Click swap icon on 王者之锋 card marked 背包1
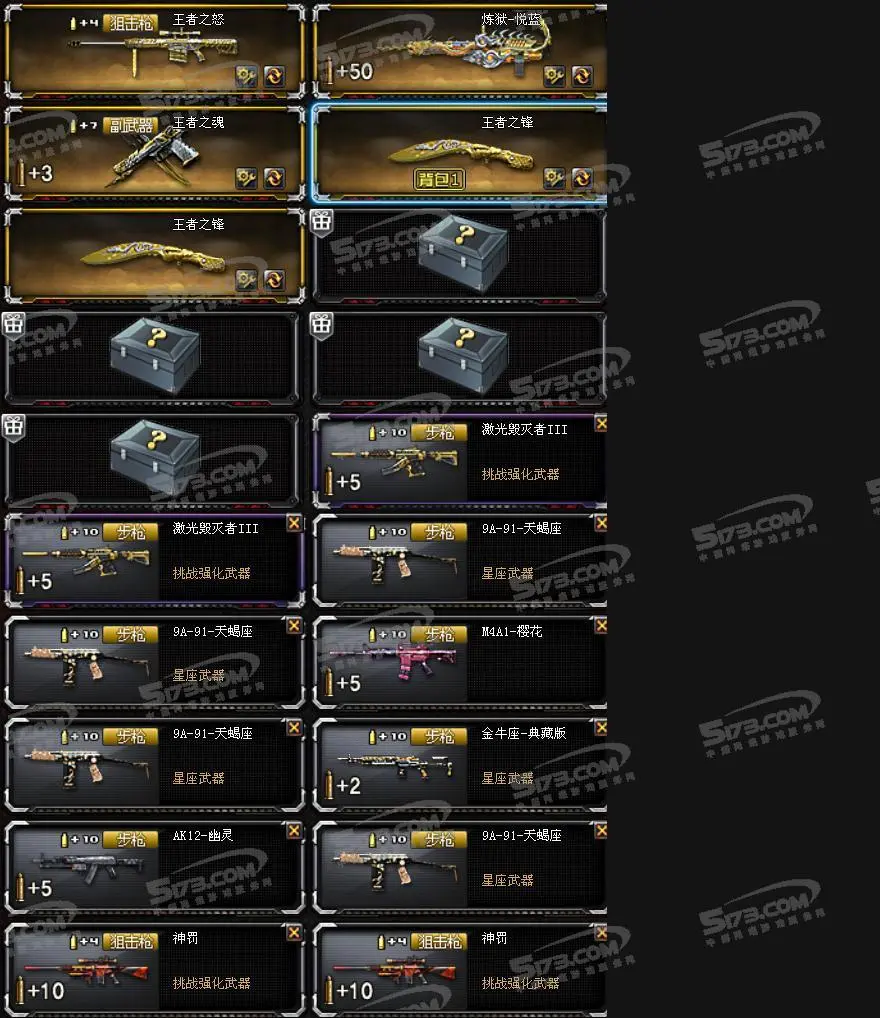 (582, 178)
